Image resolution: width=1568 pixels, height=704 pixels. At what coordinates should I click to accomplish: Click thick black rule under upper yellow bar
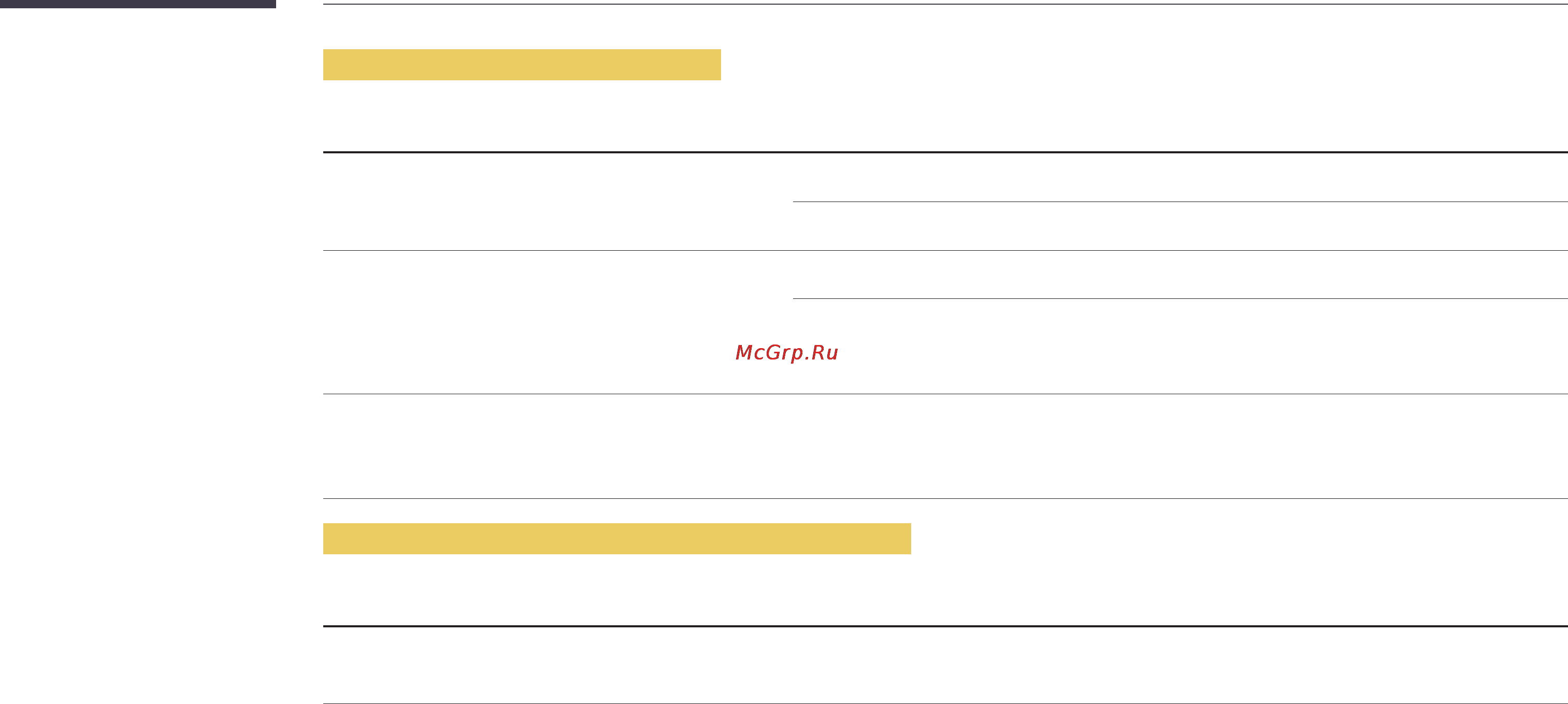pos(945,152)
